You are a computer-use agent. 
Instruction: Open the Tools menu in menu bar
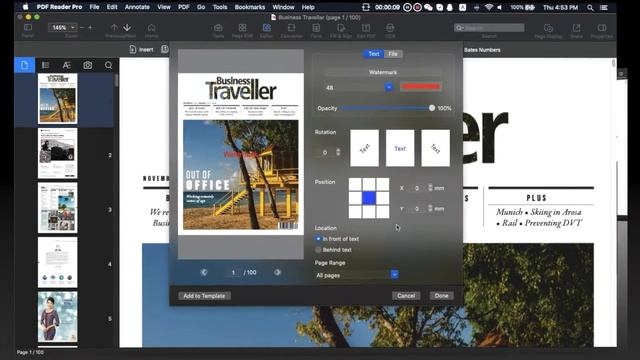point(220,7)
